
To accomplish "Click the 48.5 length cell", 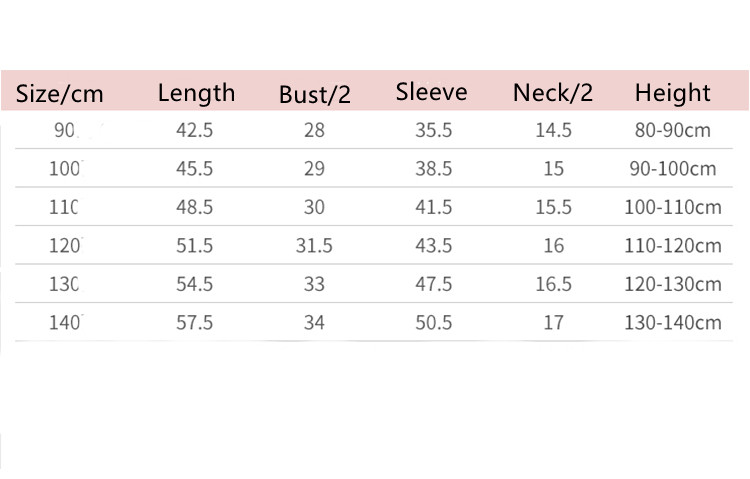I will coord(195,207).
